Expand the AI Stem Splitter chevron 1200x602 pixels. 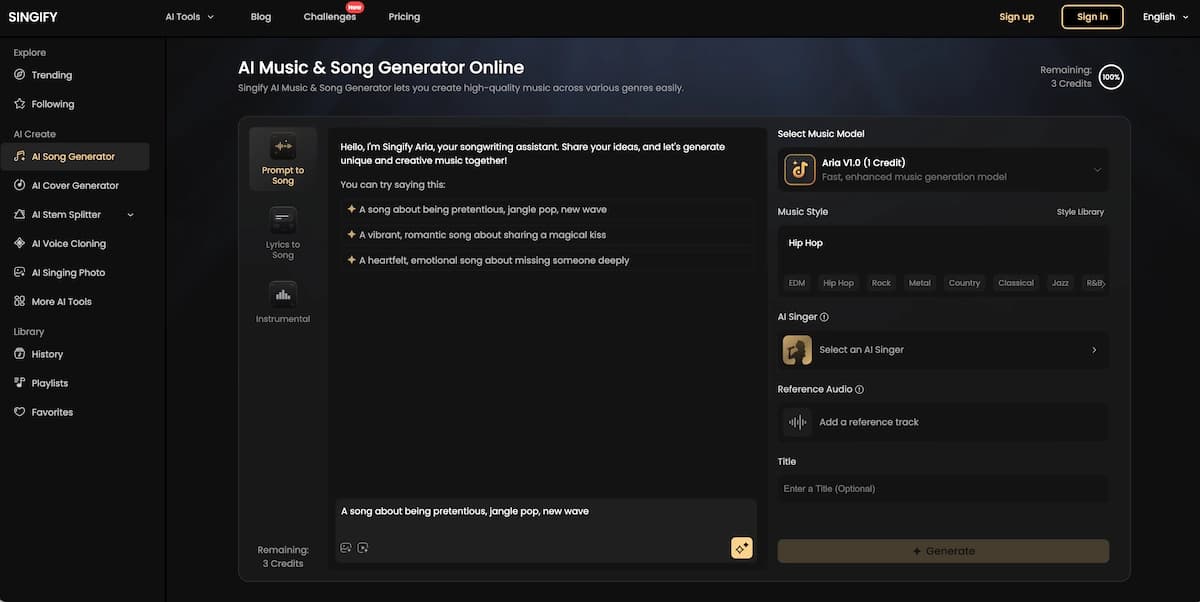(130, 215)
